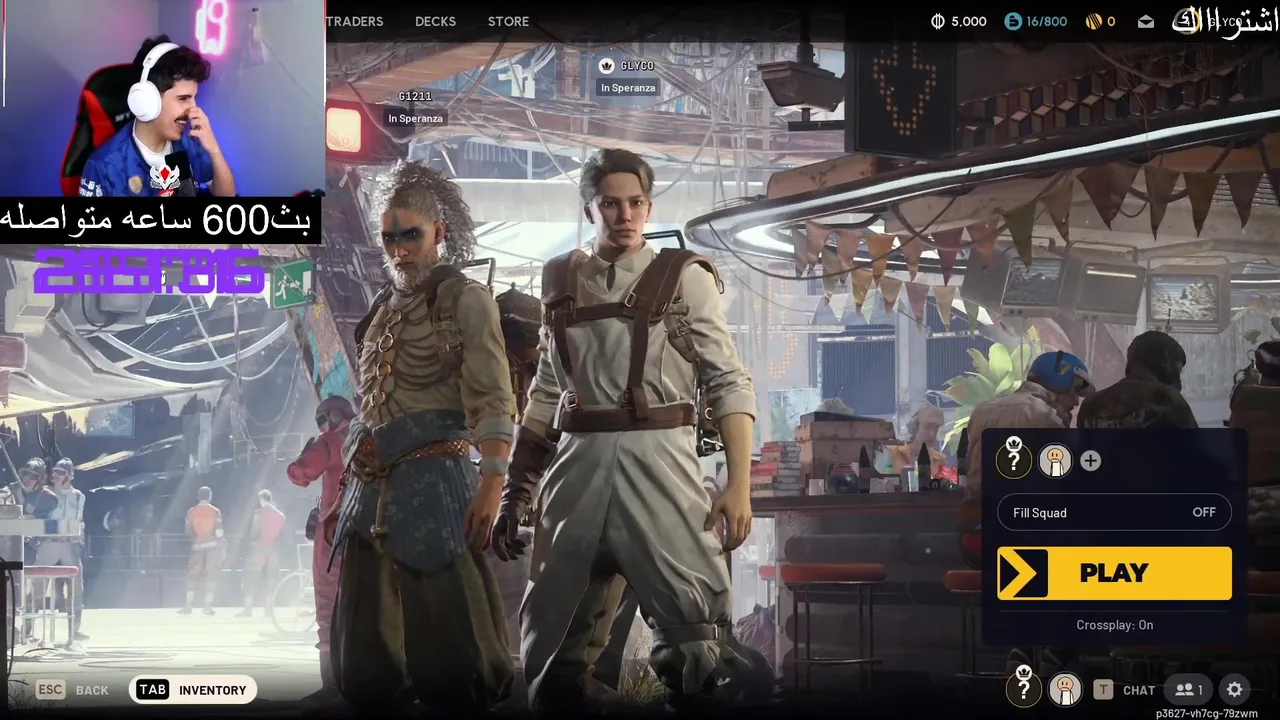Toggle the Crossplay: On setting
The height and width of the screenshot is (720, 1280).
[1114, 625]
